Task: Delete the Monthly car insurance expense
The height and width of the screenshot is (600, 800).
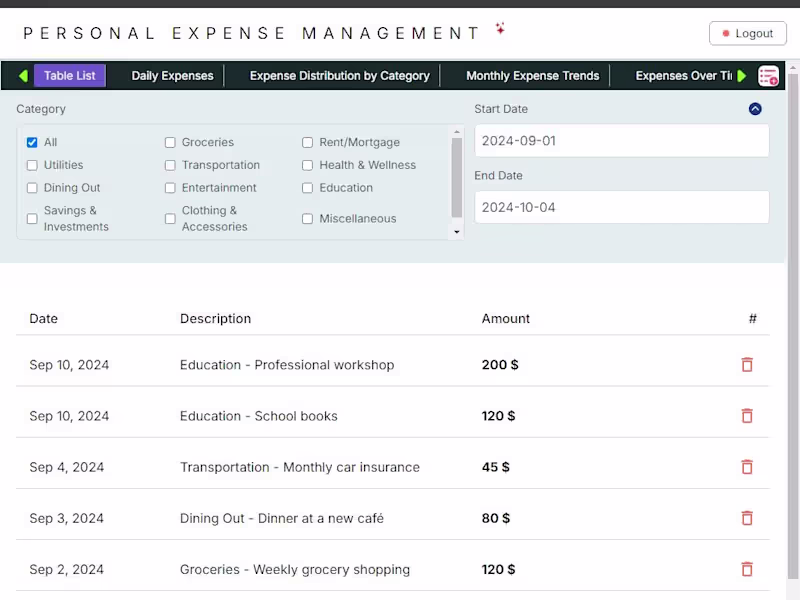Action: (747, 467)
